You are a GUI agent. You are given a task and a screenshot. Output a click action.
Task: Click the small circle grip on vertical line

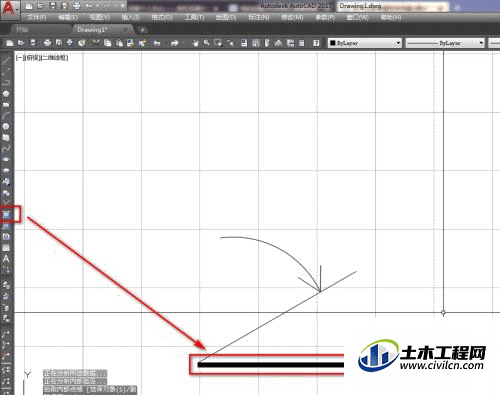coord(443,313)
